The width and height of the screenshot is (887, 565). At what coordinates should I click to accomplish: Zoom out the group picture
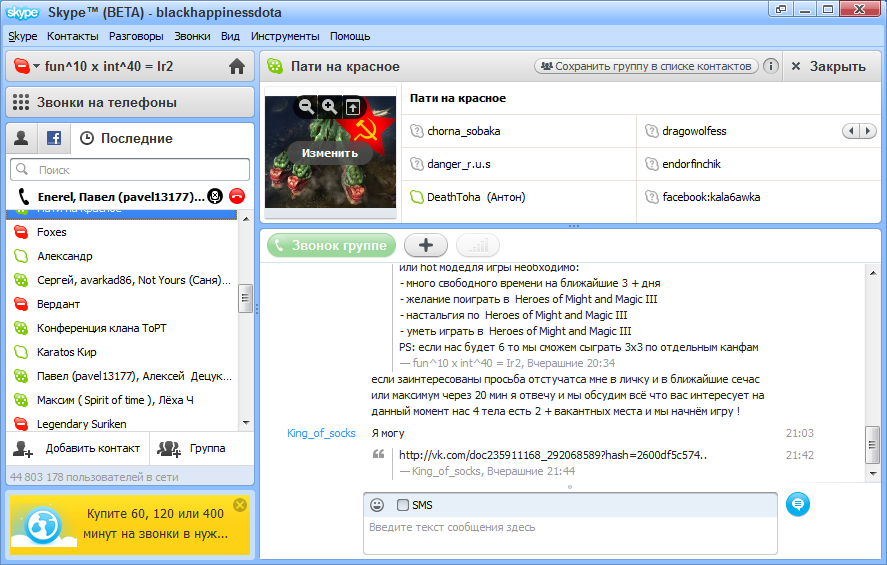[x=306, y=106]
